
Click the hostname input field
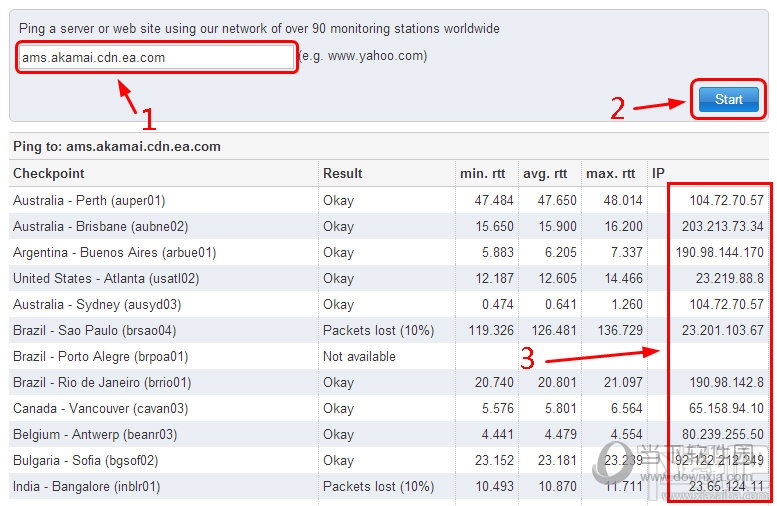157,57
